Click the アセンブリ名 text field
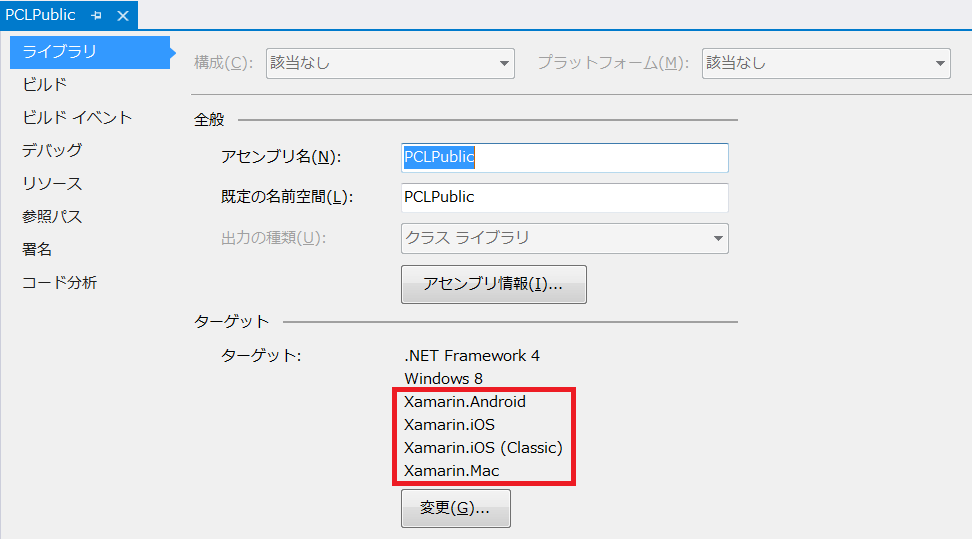Image resolution: width=972 pixels, height=539 pixels. click(564, 158)
